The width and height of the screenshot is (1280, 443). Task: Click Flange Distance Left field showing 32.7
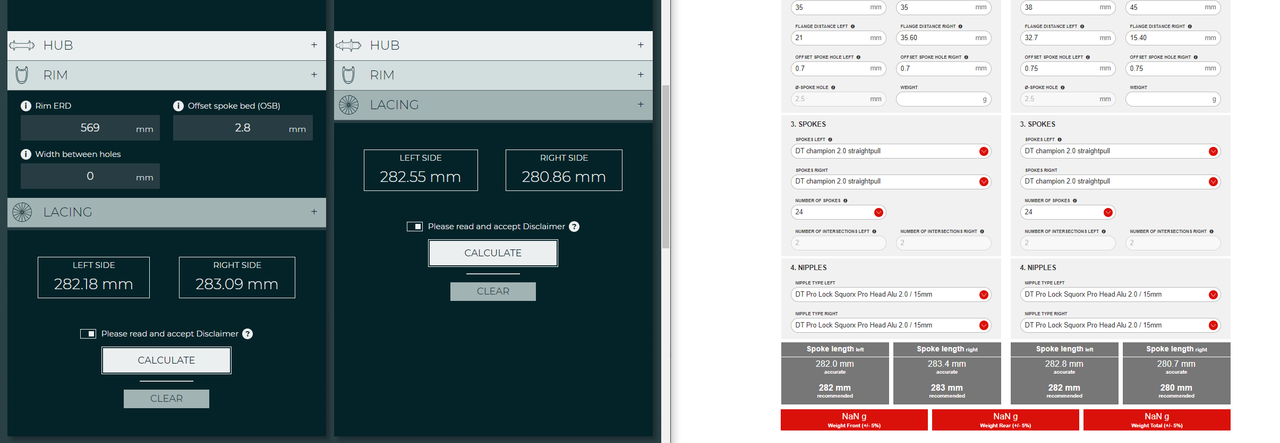(1068, 38)
